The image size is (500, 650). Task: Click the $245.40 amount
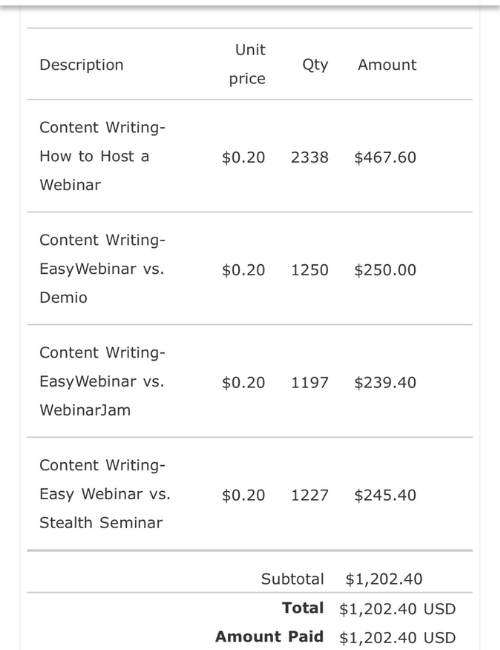coord(385,495)
